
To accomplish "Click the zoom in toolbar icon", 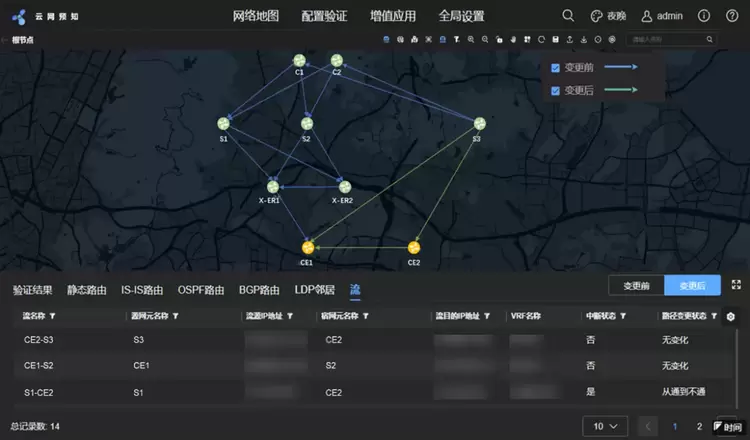I will pos(470,39).
